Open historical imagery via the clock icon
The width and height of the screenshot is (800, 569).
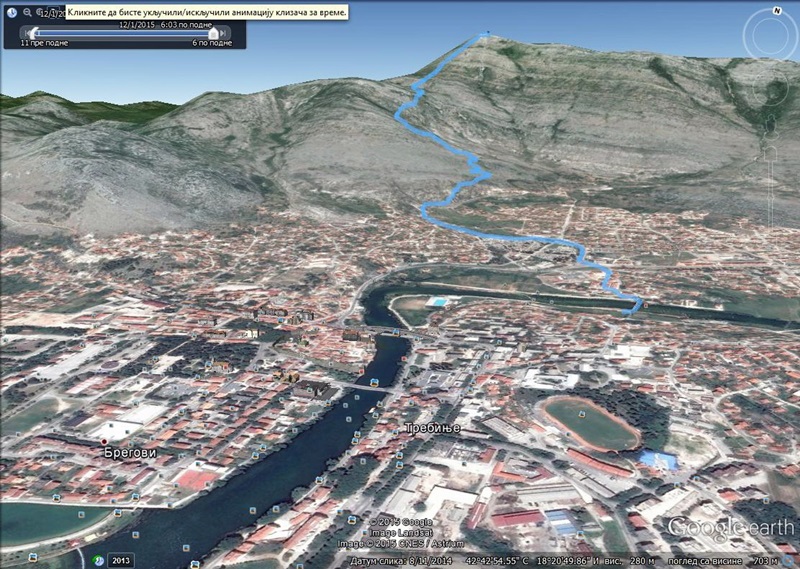100,560
